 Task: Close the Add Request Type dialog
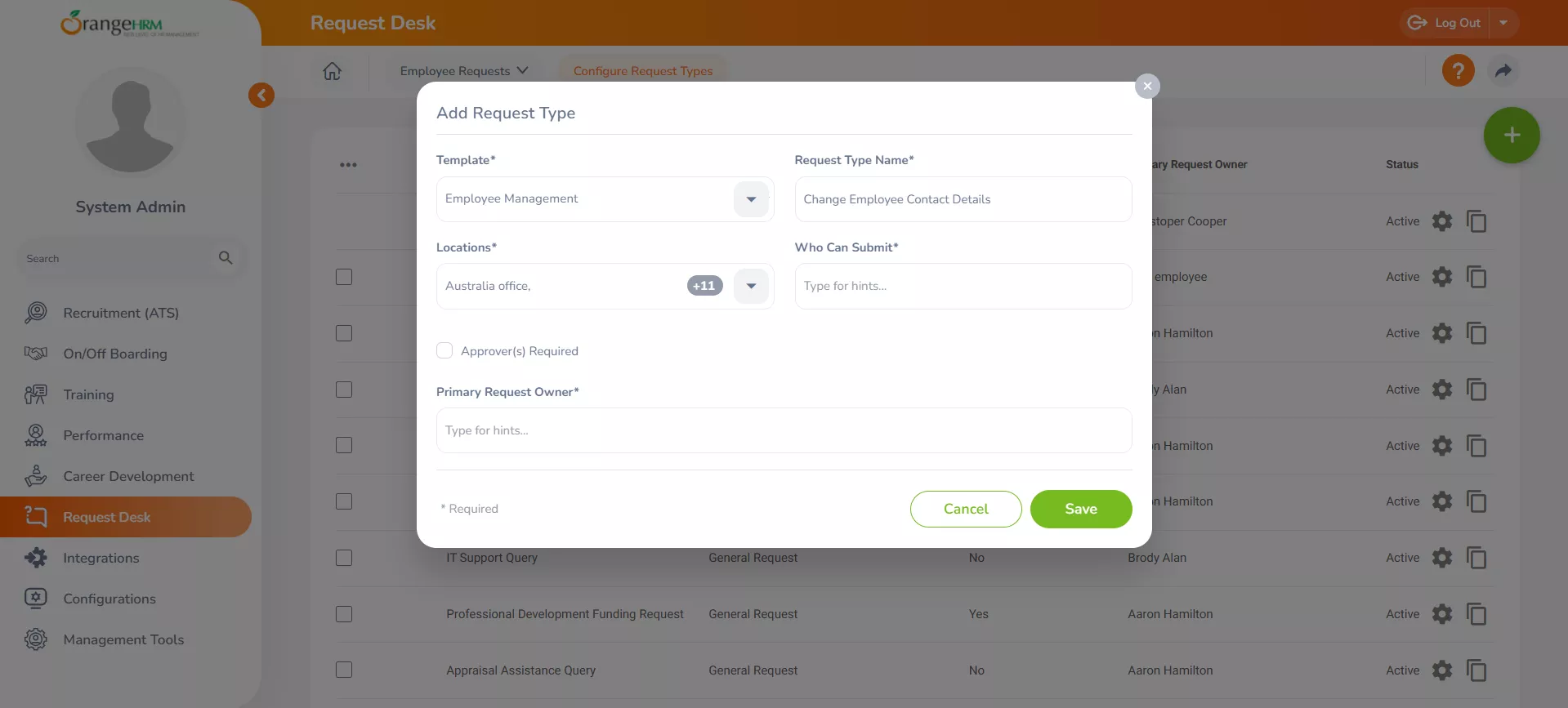(x=1147, y=86)
